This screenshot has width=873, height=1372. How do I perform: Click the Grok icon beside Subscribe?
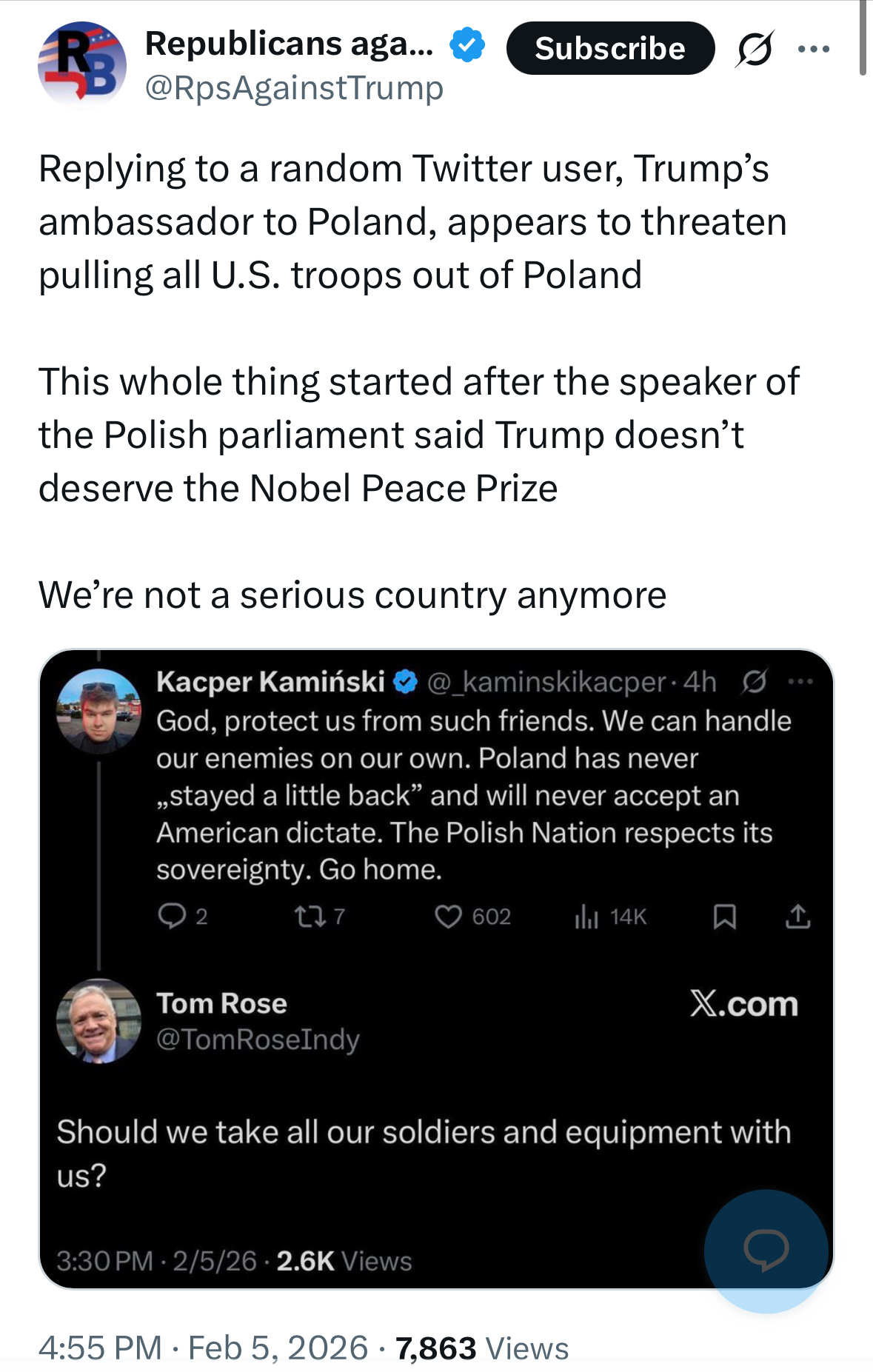[x=755, y=49]
